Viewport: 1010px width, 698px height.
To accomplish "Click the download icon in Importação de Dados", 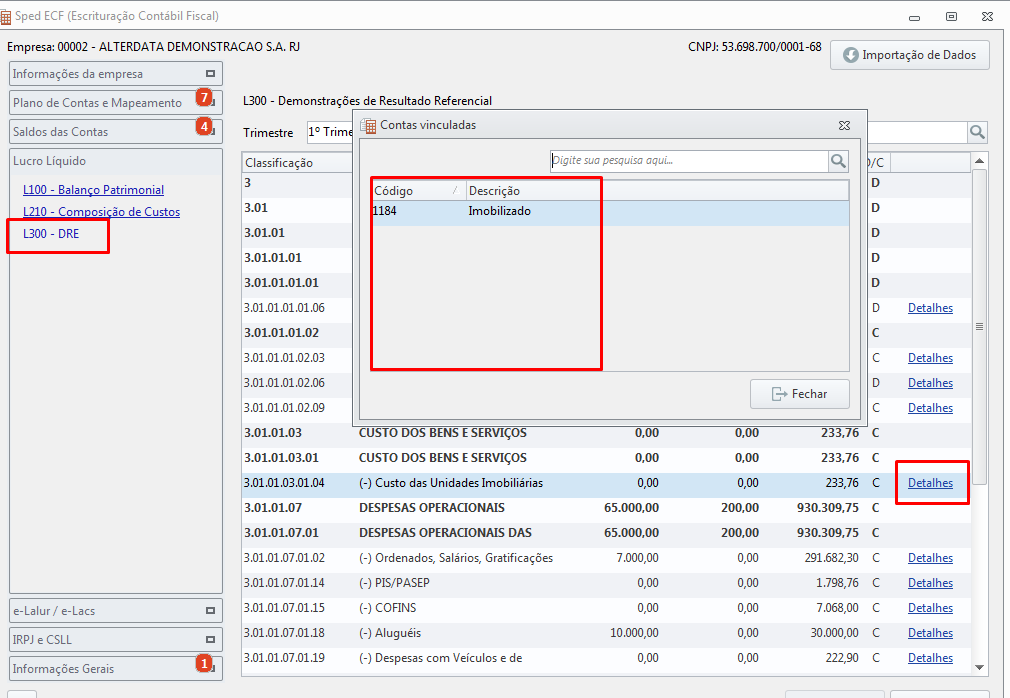I will coord(850,55).
